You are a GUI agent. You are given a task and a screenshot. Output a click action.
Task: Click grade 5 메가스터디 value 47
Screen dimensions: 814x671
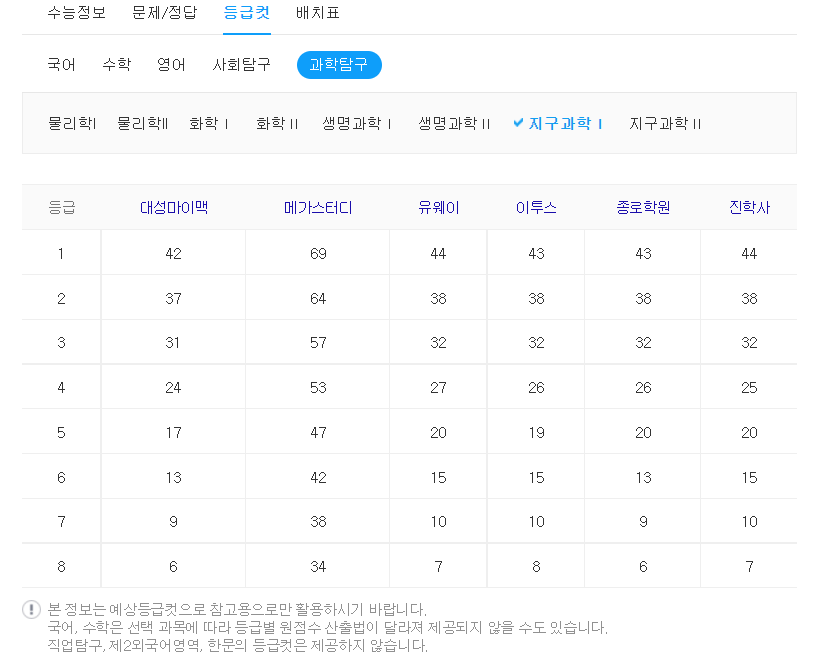(x=318, y=433)
